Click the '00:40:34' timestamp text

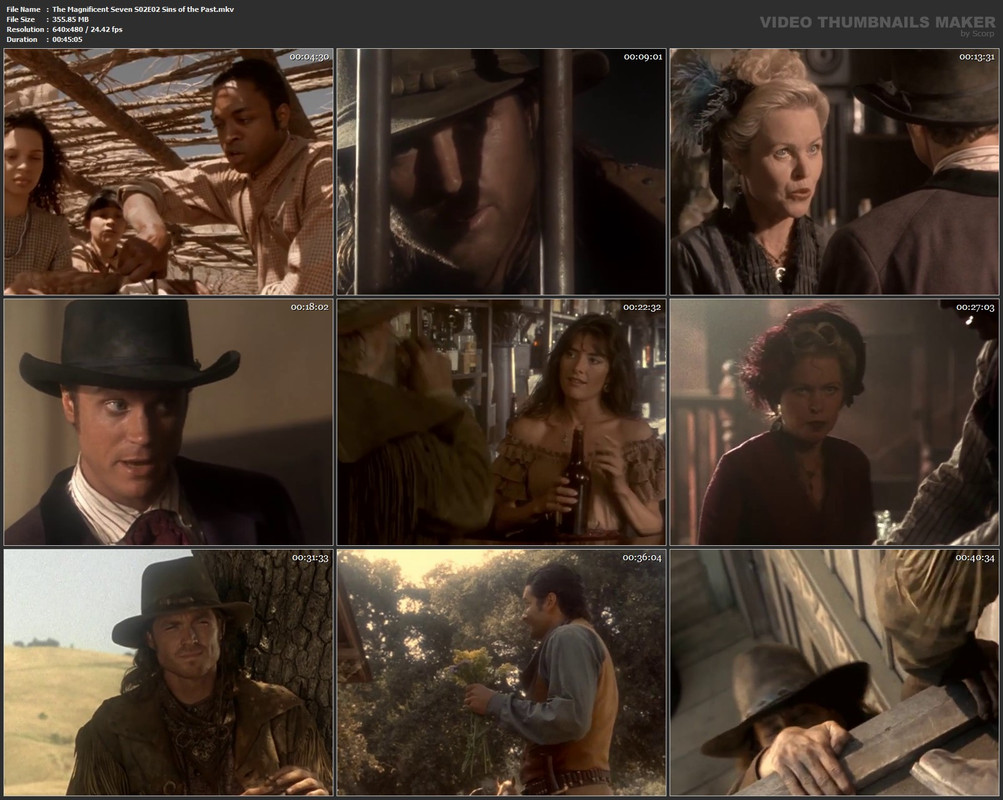click(975, 558)
